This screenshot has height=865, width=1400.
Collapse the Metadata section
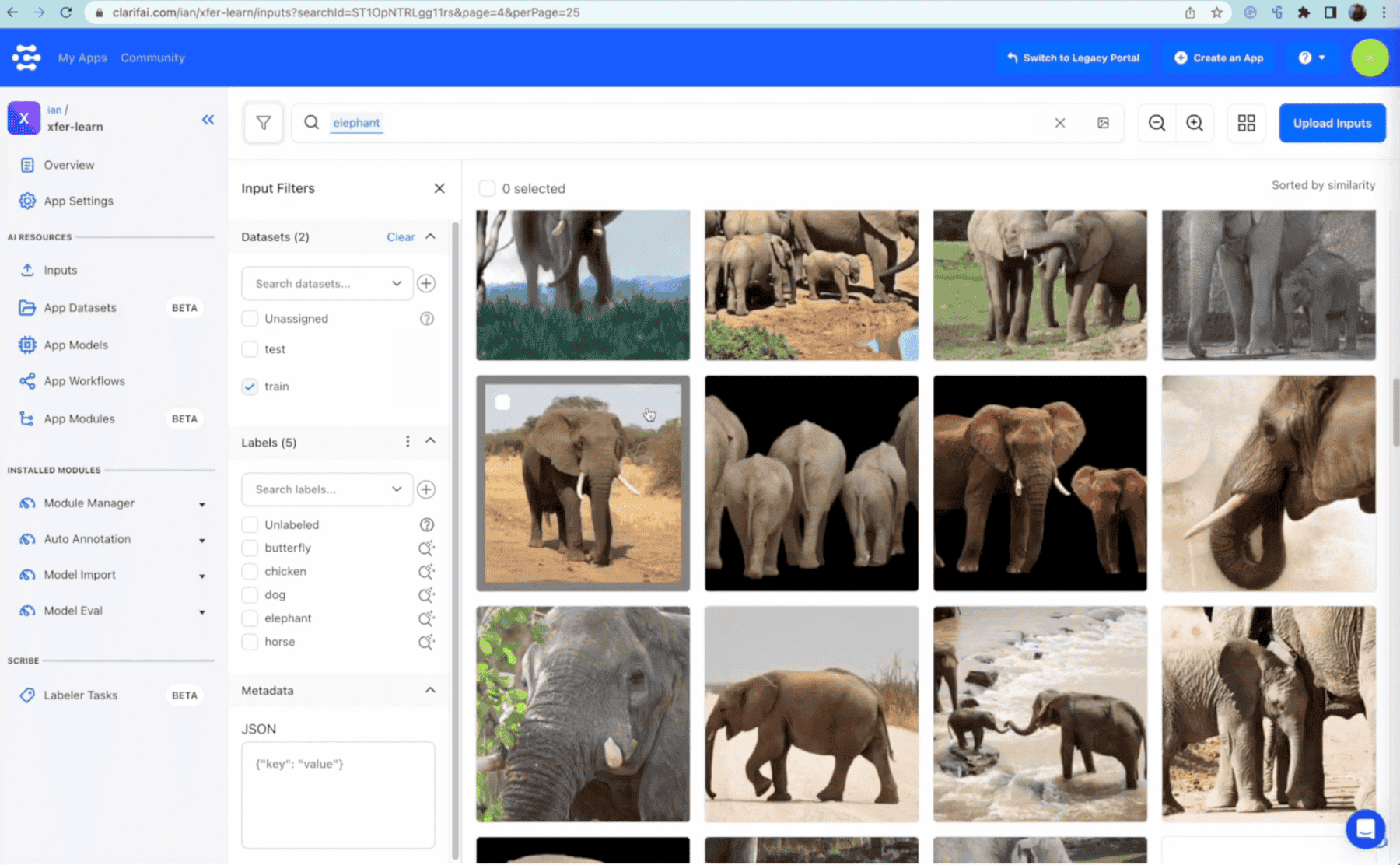point(430,690)
